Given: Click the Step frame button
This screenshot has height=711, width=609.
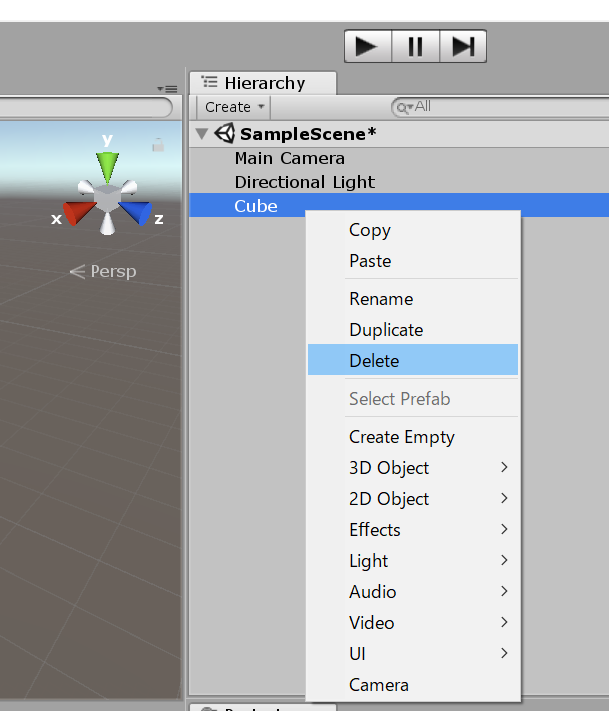Looking at the screenshot, I should point(462,46).
